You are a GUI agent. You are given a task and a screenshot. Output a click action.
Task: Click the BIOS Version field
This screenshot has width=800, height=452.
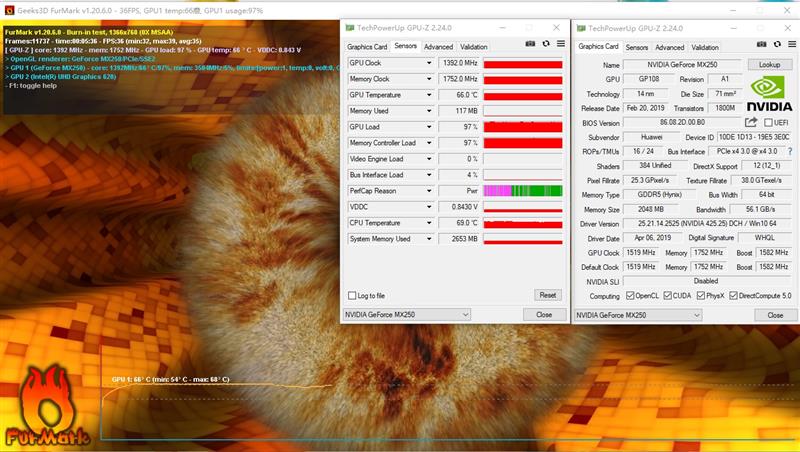pyautogui.click(x=682, y=122)
